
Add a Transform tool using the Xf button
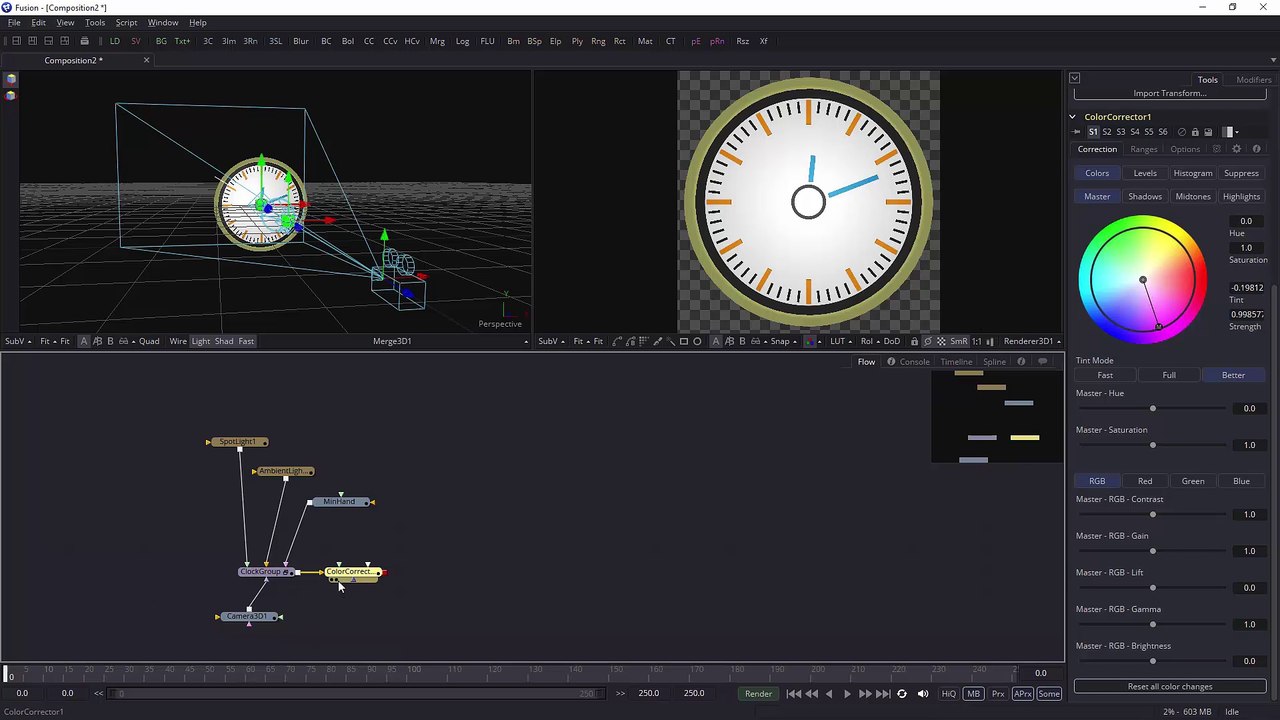point(763,41)
